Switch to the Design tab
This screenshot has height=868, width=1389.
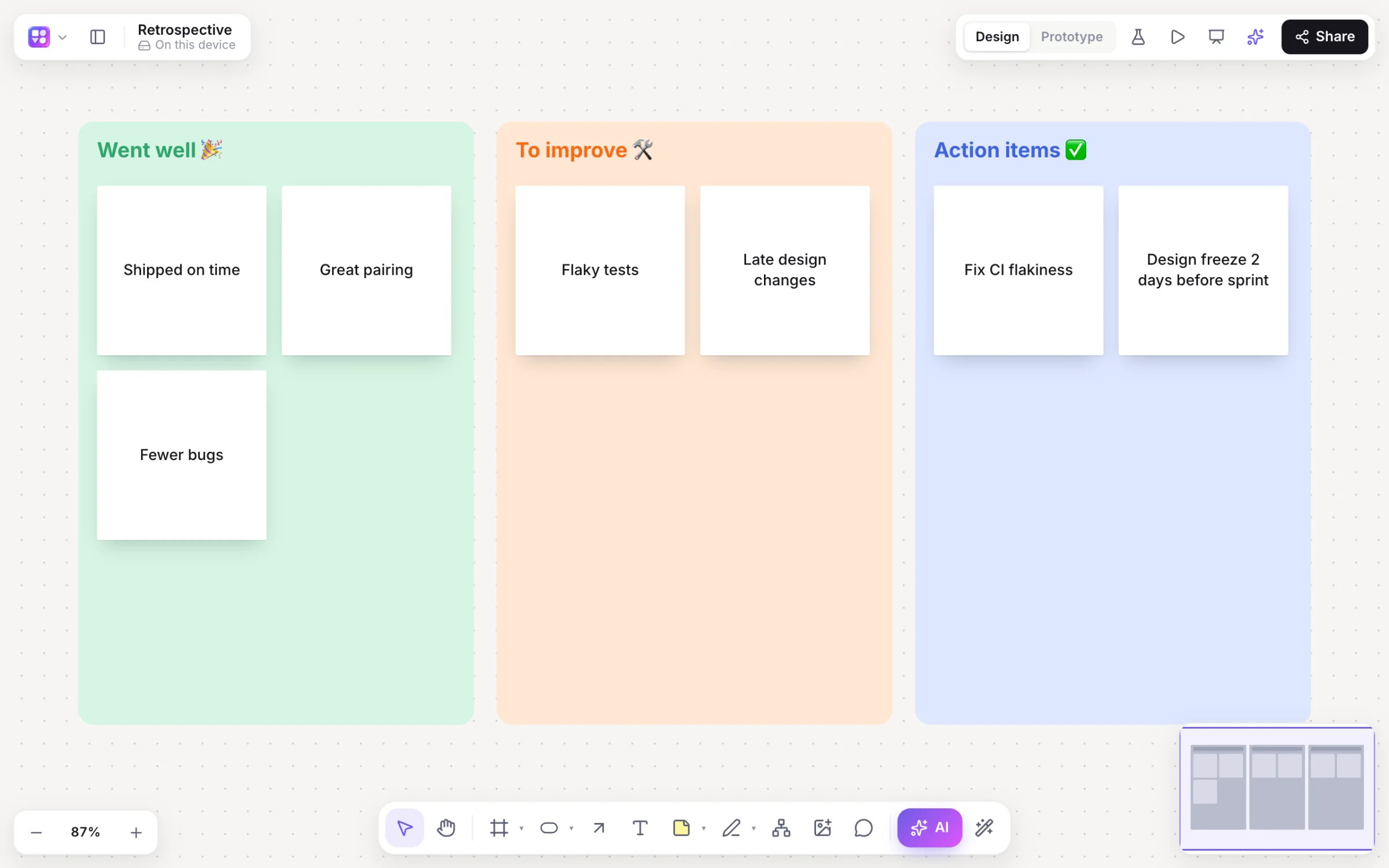[x=997, y=37]
